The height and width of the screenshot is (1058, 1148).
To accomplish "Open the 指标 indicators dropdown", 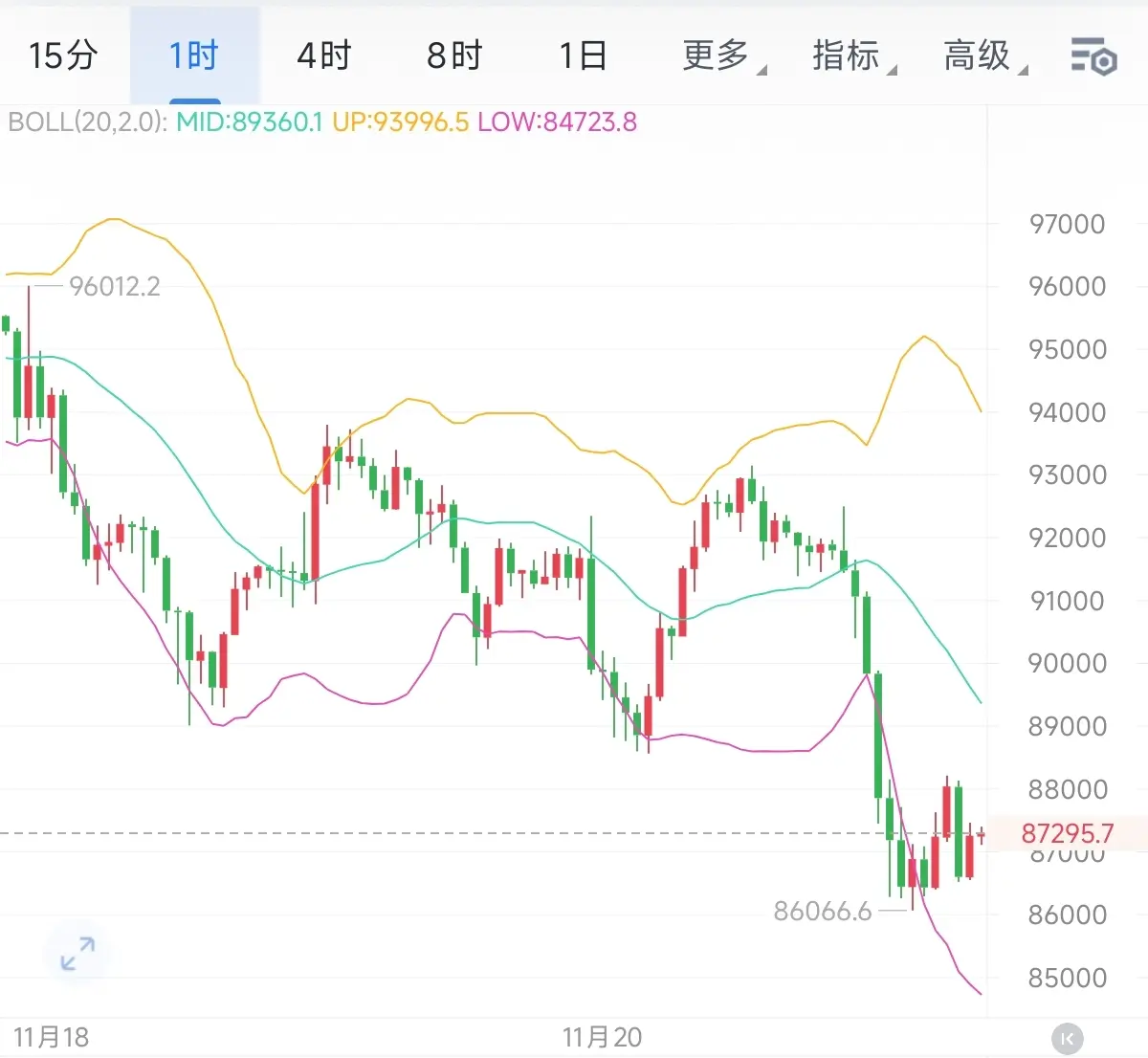I will point(854,55).
